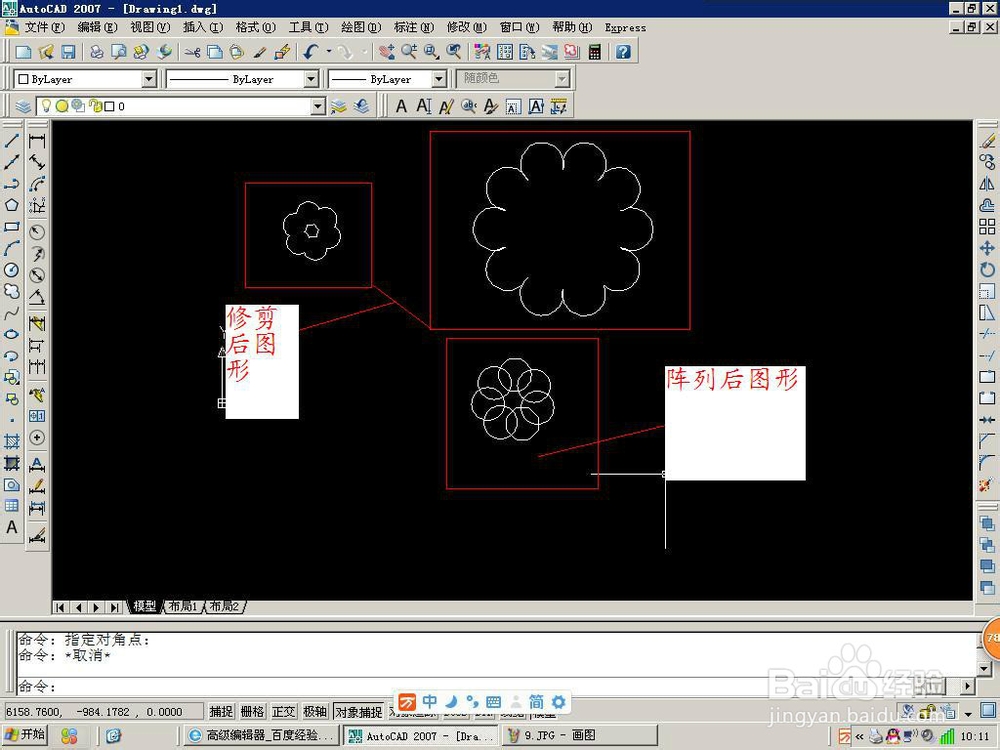Open the 文件(F) menu

[45, 27]
